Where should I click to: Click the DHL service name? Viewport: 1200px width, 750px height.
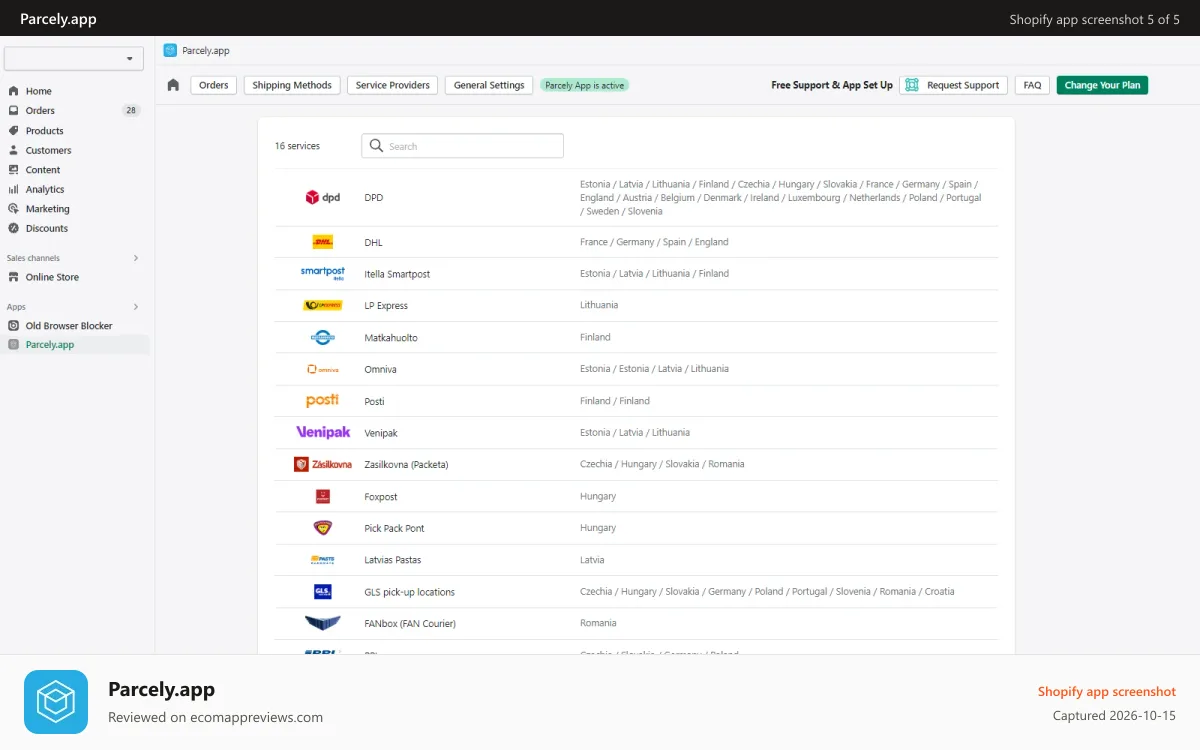373,242
